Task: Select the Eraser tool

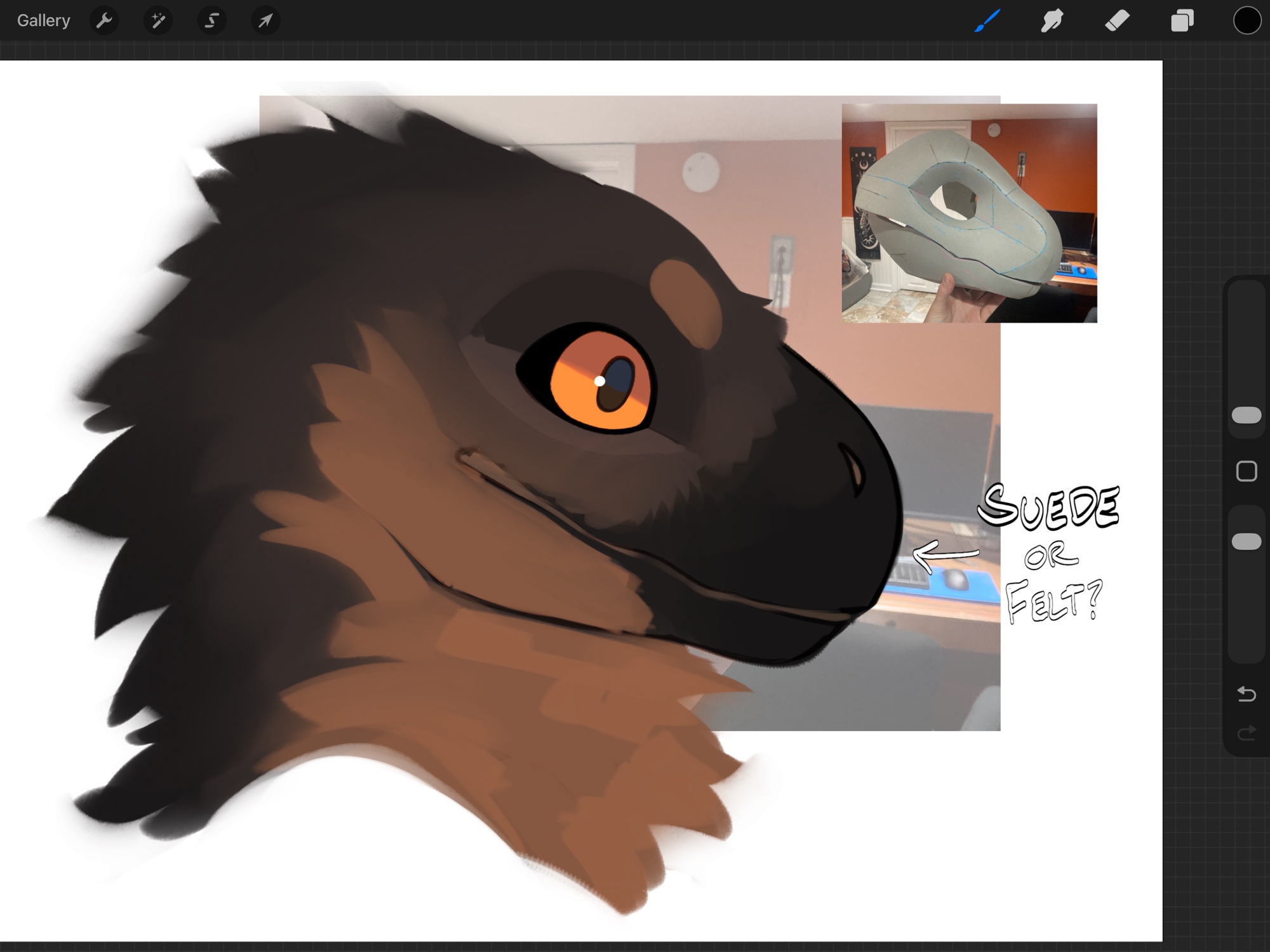Action: [1117, 20]
